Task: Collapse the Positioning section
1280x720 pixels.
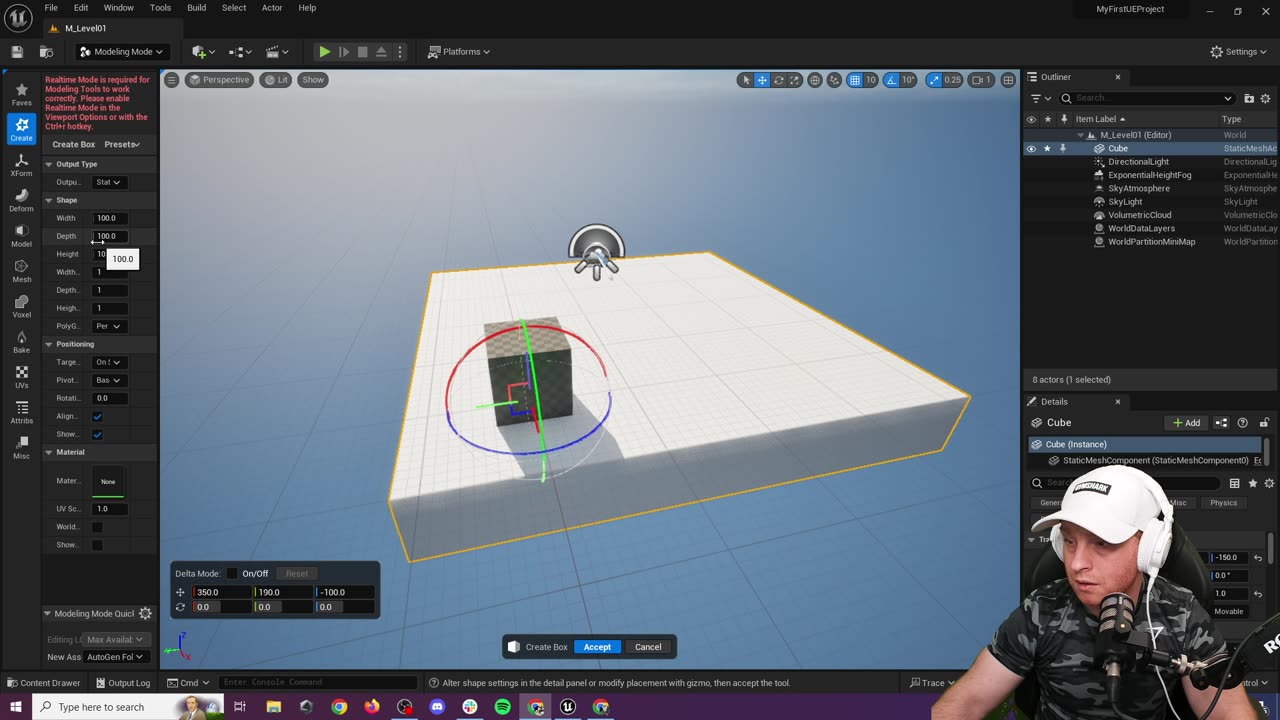Action: pyautogui.click(x=48, y=344)
